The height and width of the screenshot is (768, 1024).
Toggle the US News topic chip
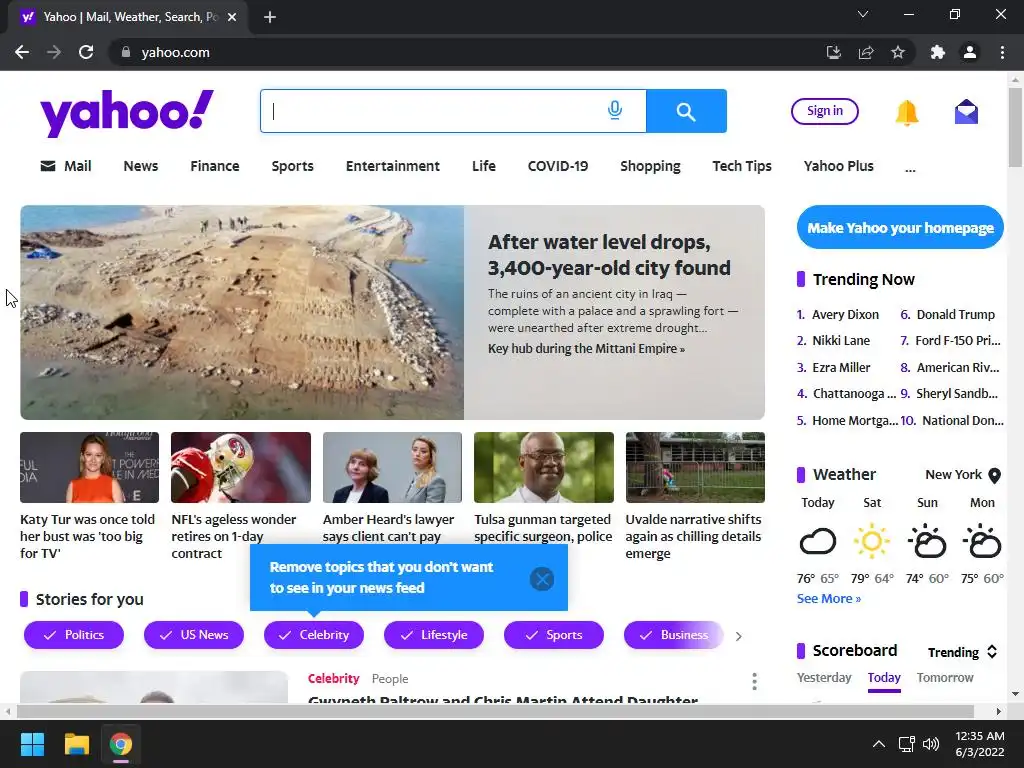pos(194,635)
